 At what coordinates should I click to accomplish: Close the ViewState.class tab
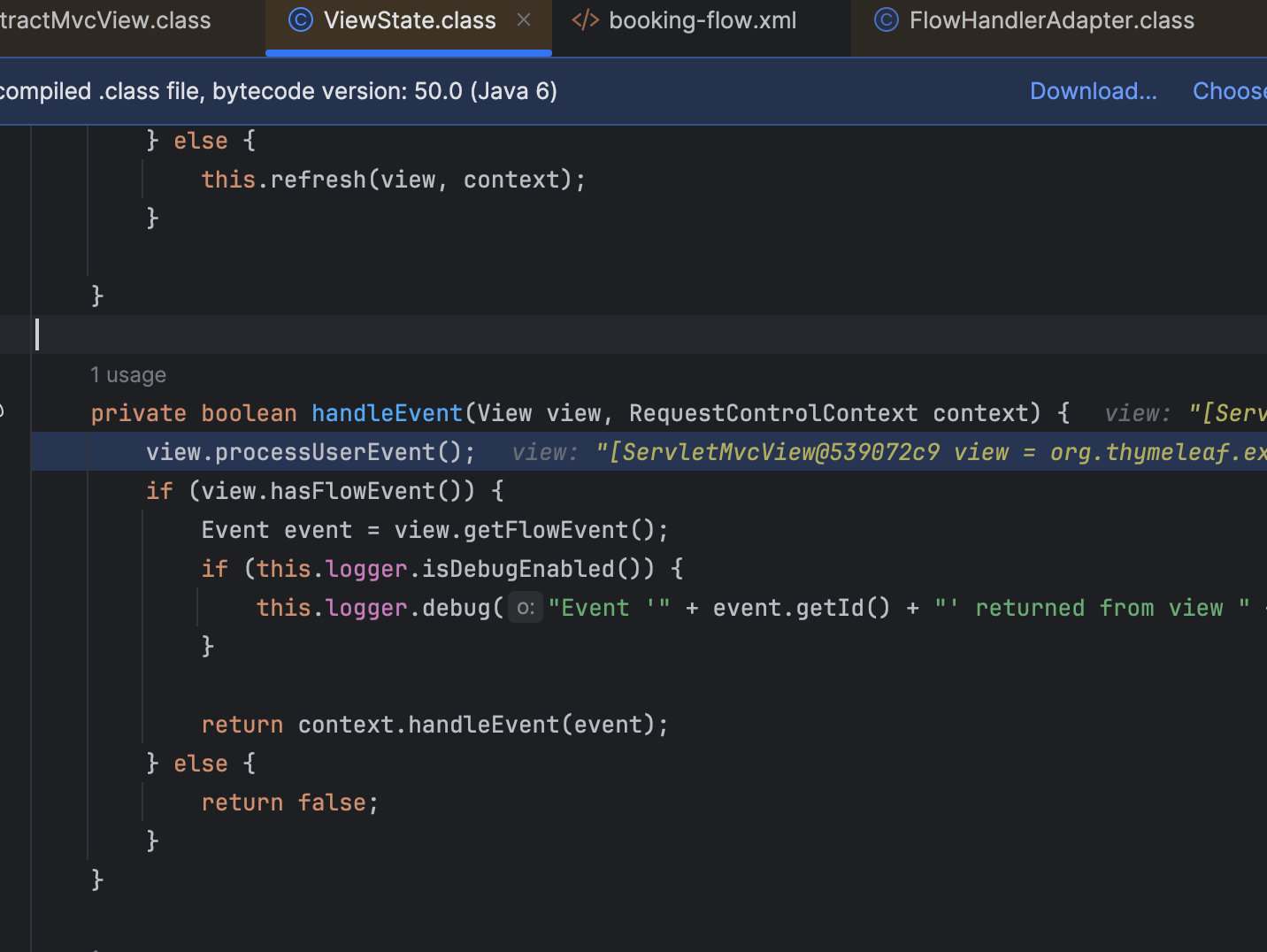[524, 19]
